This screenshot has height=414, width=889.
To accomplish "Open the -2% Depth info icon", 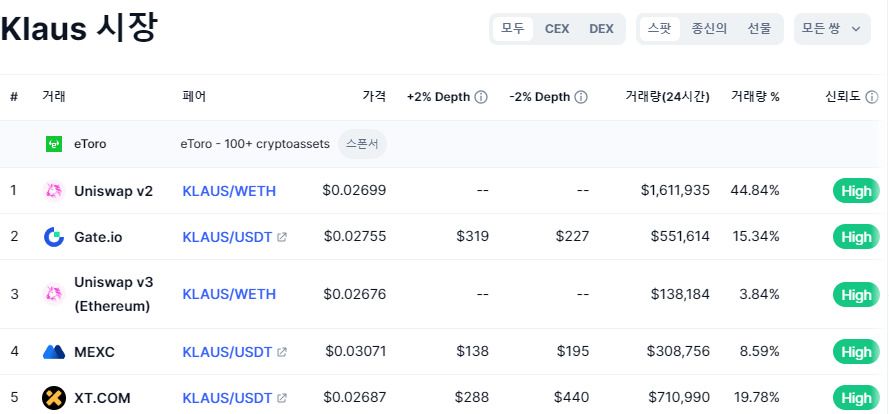I will 581,97.
